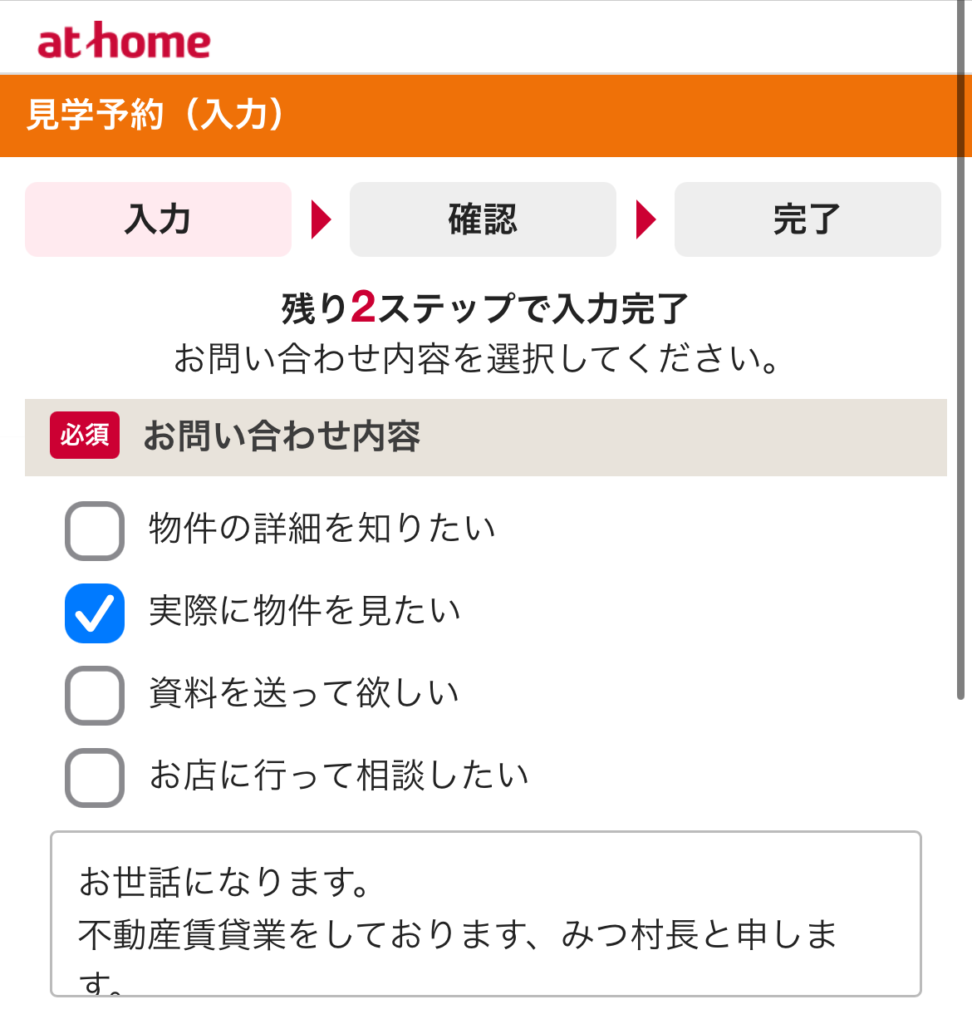Uncheck the blue 実際に物件を見たい checkbox
The width and height of the screenshot is (972, 1024).
(95, 612)
